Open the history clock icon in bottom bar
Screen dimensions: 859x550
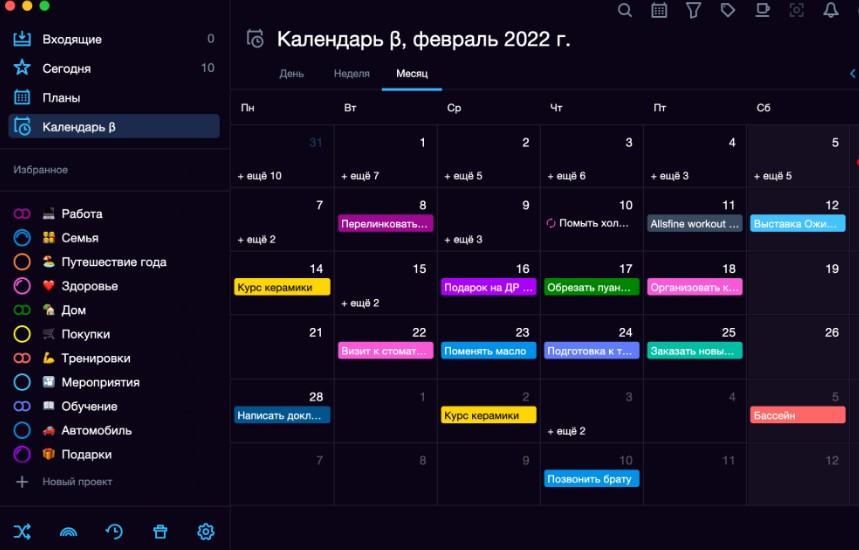[x=114, y=531]
